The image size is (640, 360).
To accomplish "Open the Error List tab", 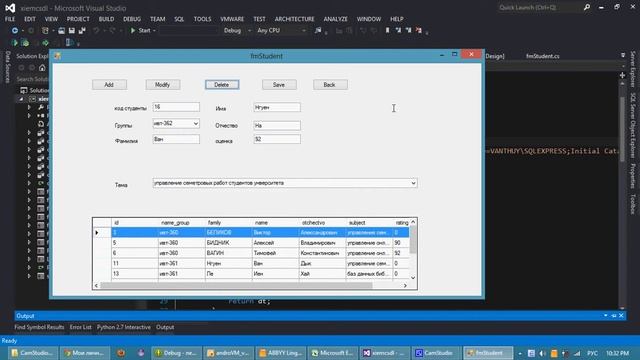I will (80, 327).
